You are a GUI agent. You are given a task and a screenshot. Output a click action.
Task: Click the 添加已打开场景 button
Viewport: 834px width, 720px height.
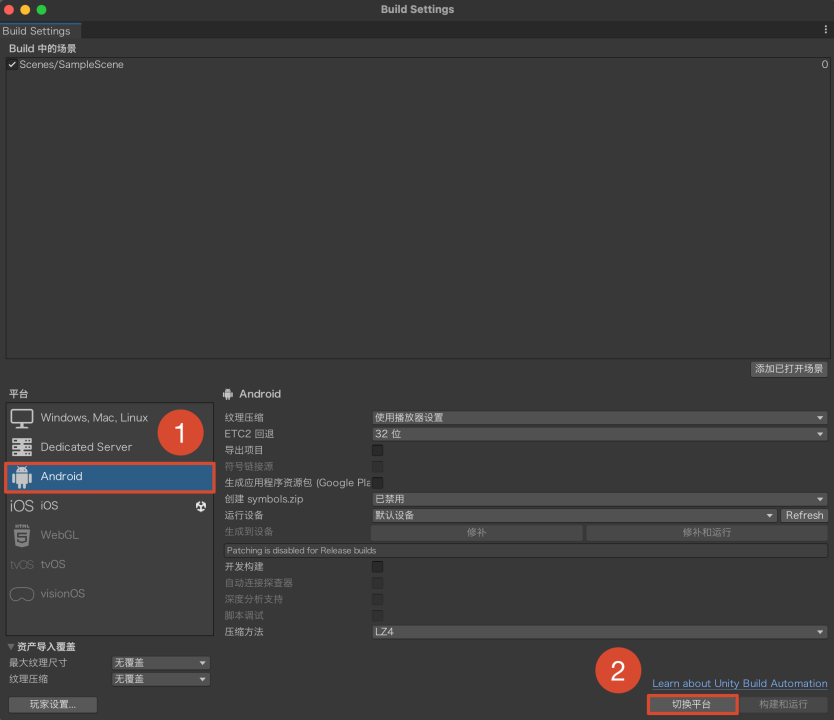(x=789, y=369)
